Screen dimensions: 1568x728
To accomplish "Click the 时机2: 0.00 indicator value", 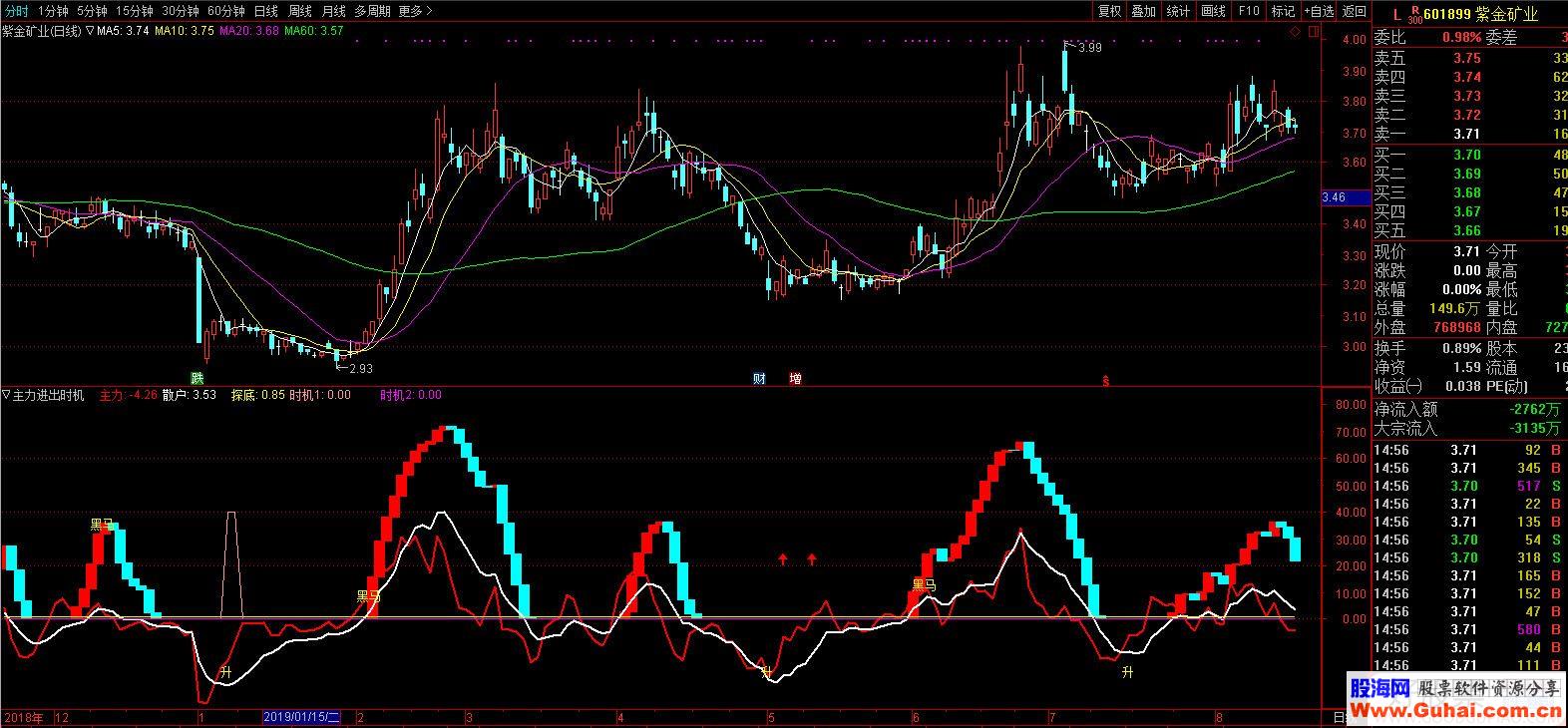I will click(x=410, y=395).
